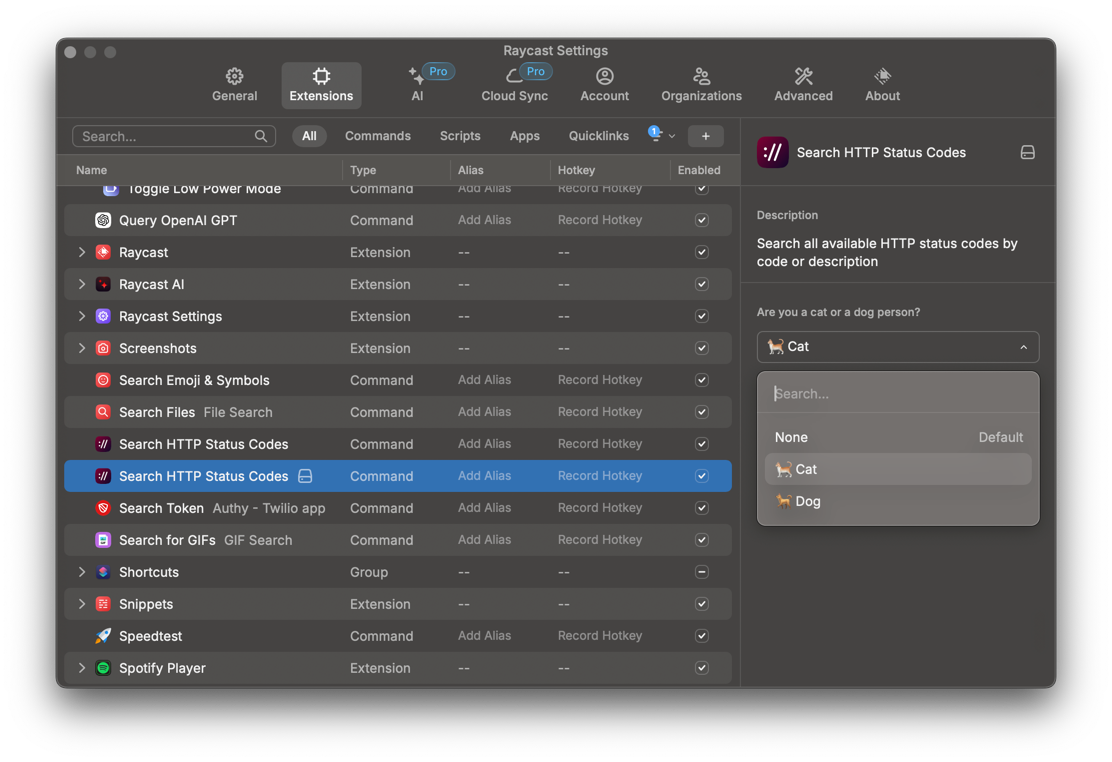Select Cat in the dropdown list
This screenshot has height=762, width=1112.
click(898, 469)
